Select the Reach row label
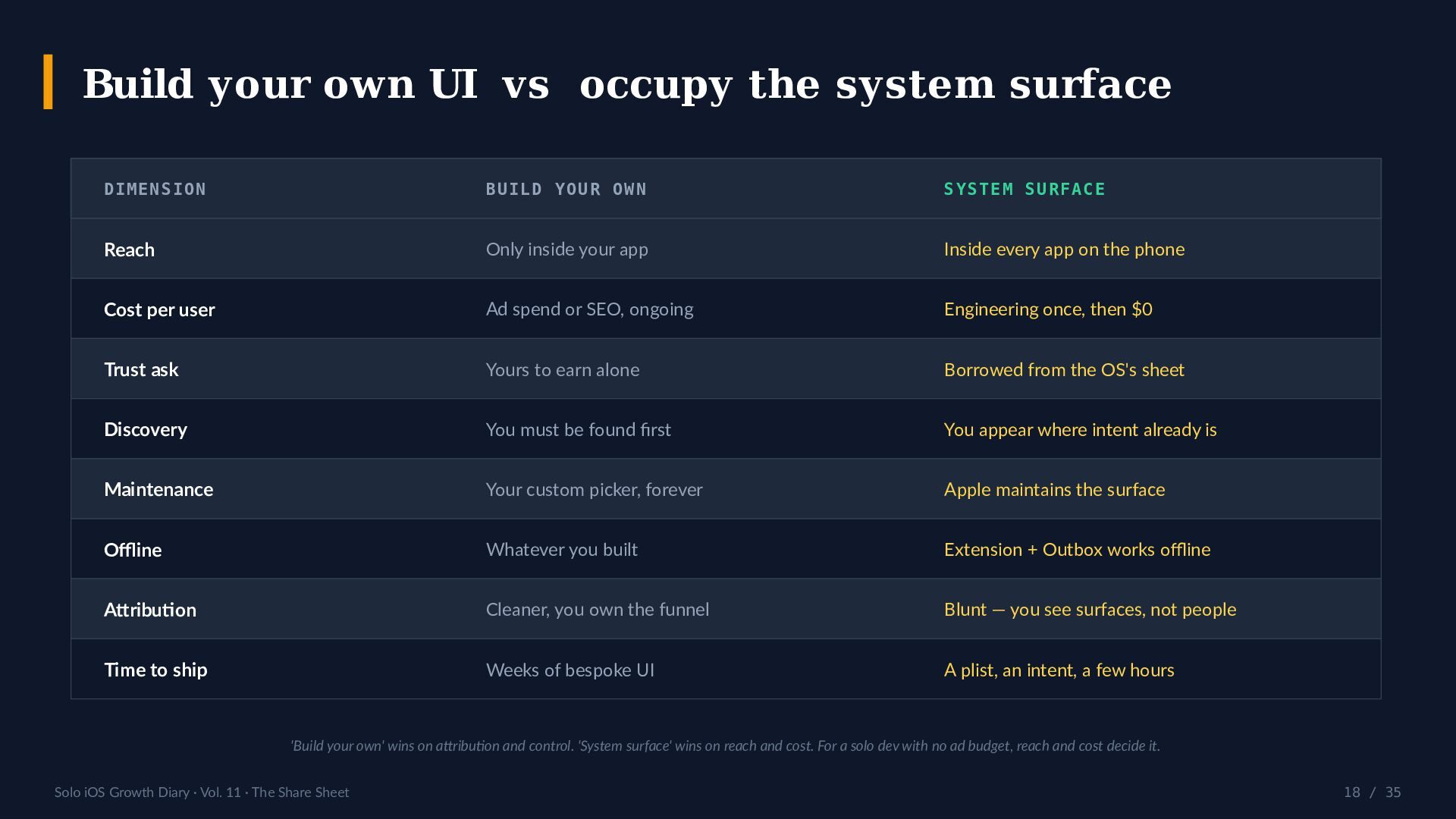1456x819 pixels. tap(129, 249)
